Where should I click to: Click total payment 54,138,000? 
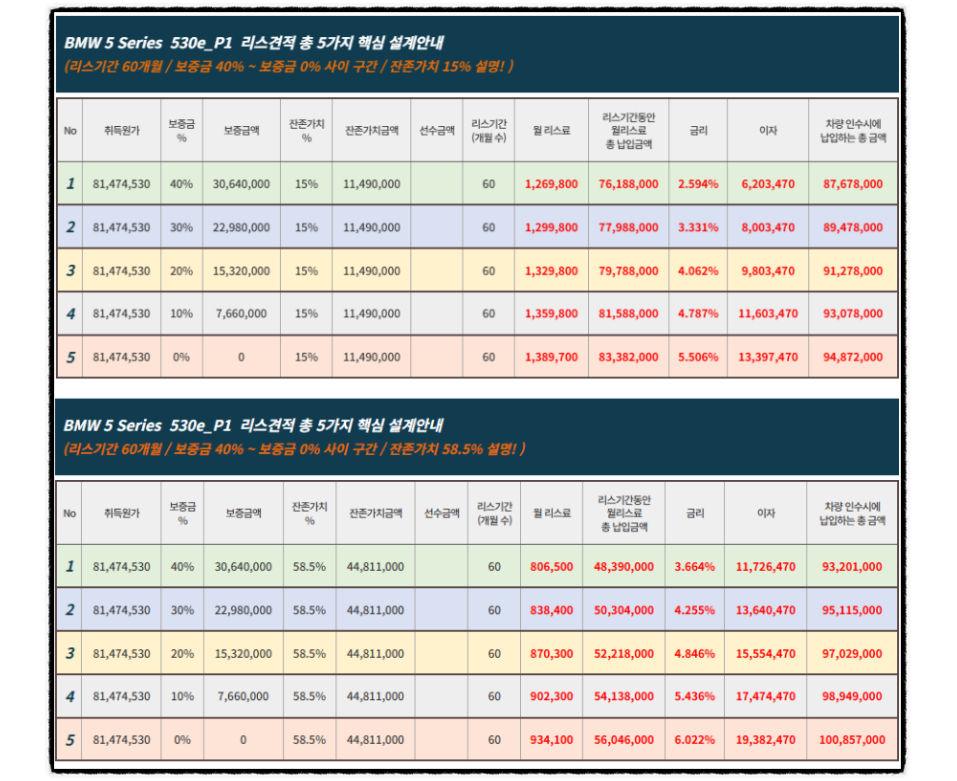pyautogui.click(x=623, y=696)
